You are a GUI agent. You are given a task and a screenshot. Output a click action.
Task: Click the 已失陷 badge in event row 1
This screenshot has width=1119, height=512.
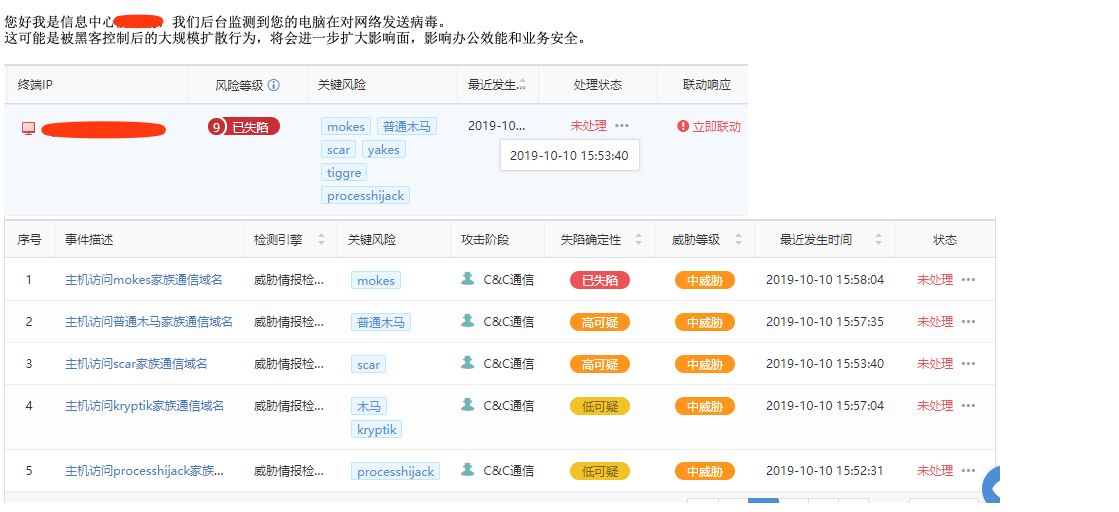pyautogui.click(x=599, y=281)
